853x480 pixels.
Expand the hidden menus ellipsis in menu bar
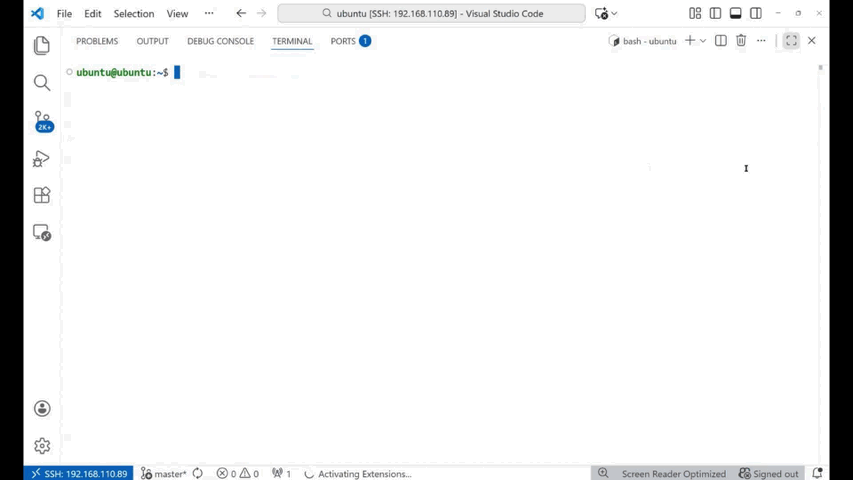pyautogui.click(x=209, y=14)
